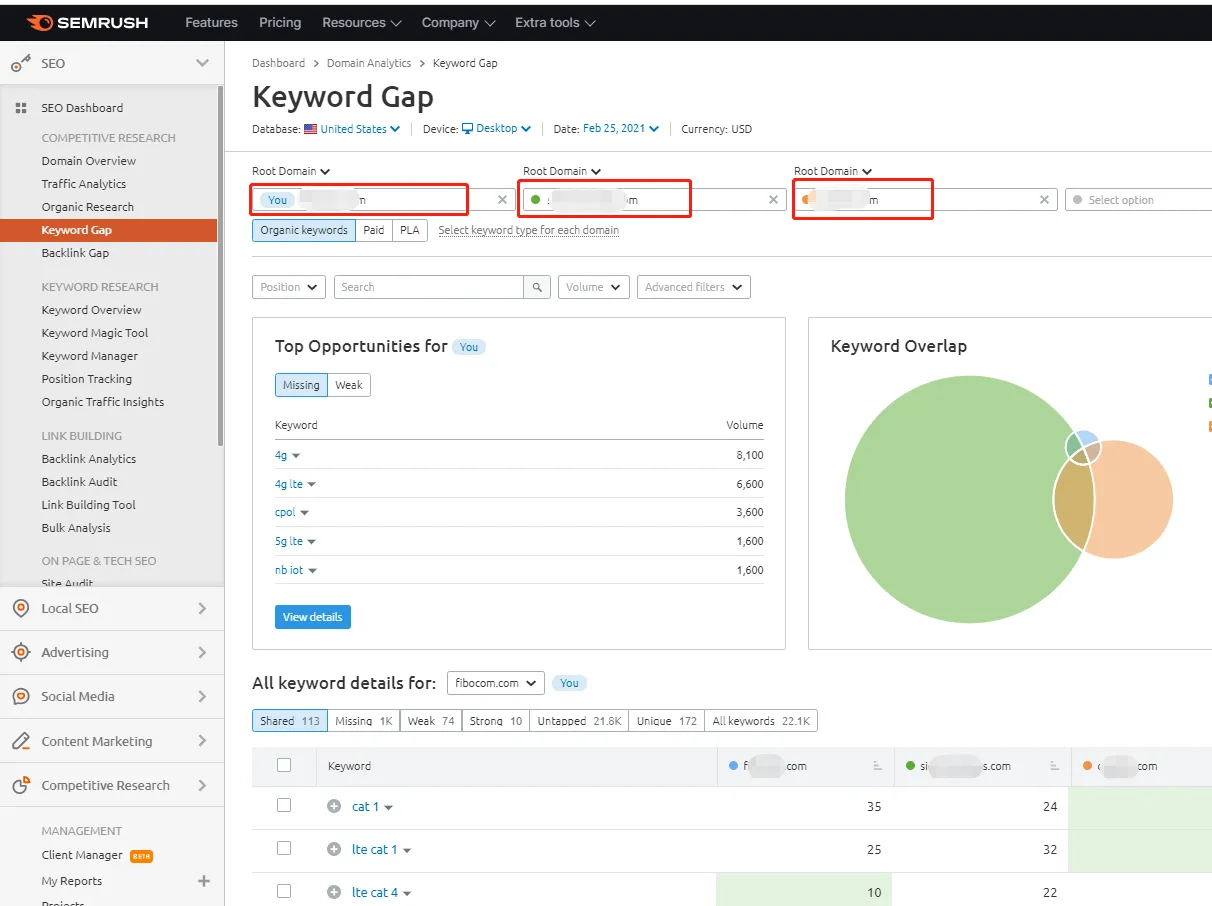Open the Position filter dropdown
This screenshot has width=1212, height=906.
(x=289, y=287)
